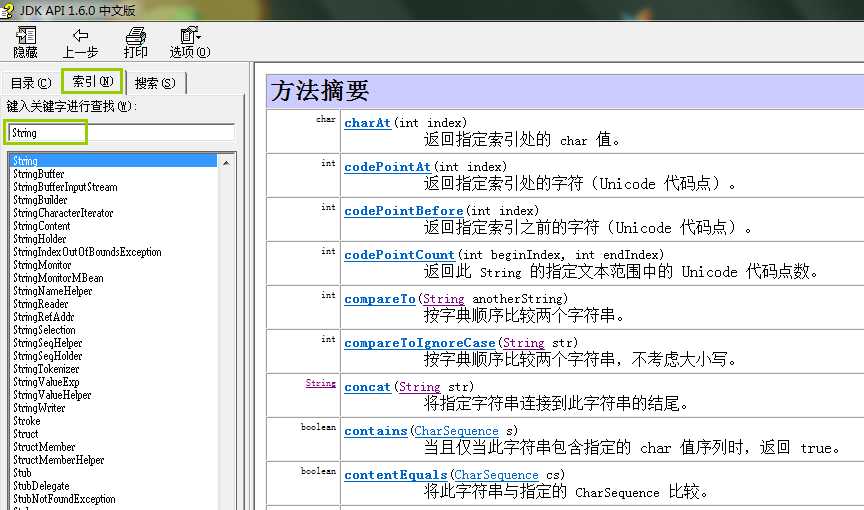Select StringContent in the index list
Image resolution: width=864 pixels, height=510 pixels.
point(41,226)
